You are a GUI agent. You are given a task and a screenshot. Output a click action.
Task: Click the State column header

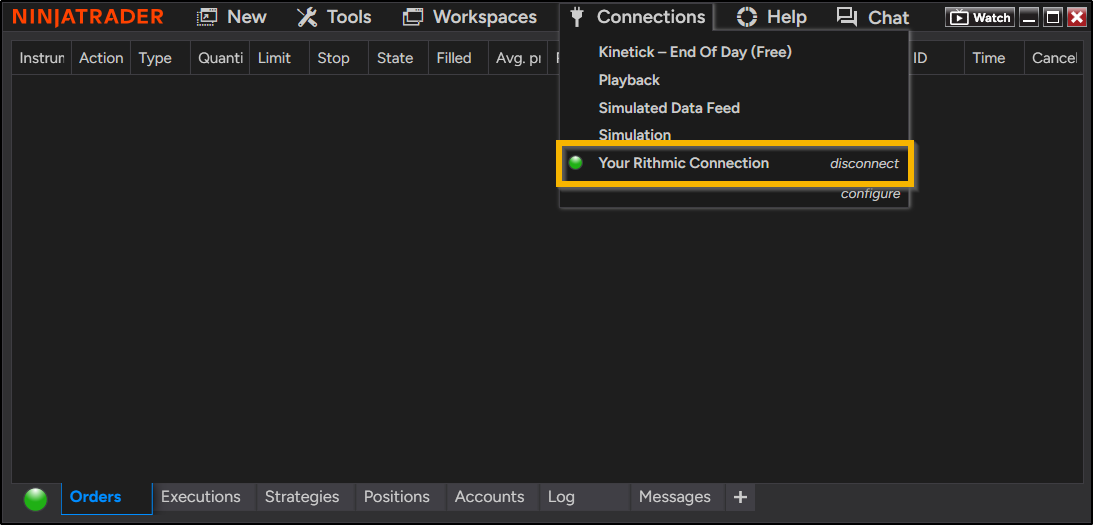pyautogui.click(x=399, y=58)
